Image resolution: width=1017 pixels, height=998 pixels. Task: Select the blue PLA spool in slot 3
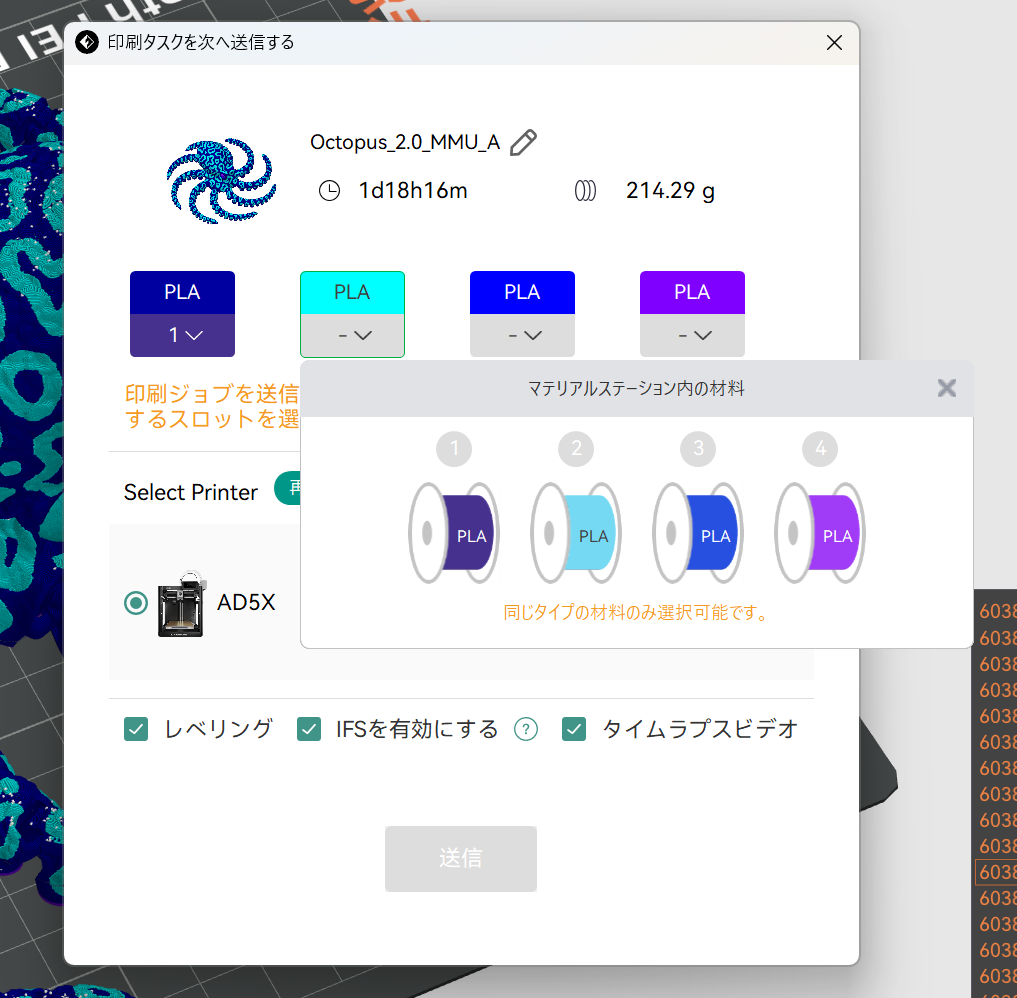[x=698, y=532]
